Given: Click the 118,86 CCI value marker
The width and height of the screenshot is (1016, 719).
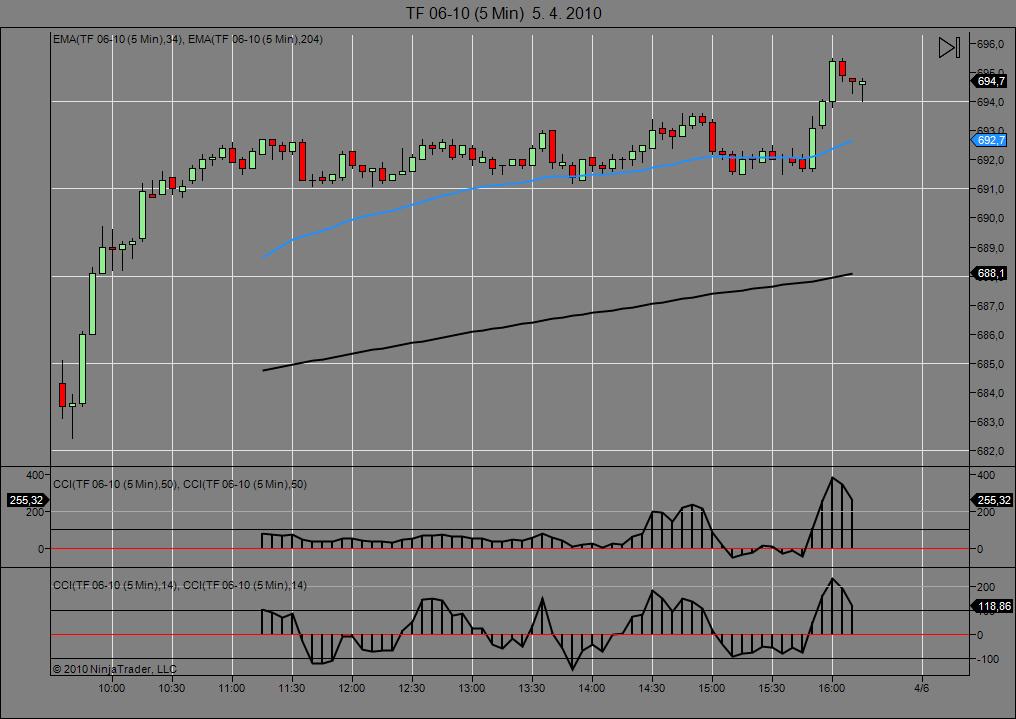Looking at the screenshot, I should [991, 606].
